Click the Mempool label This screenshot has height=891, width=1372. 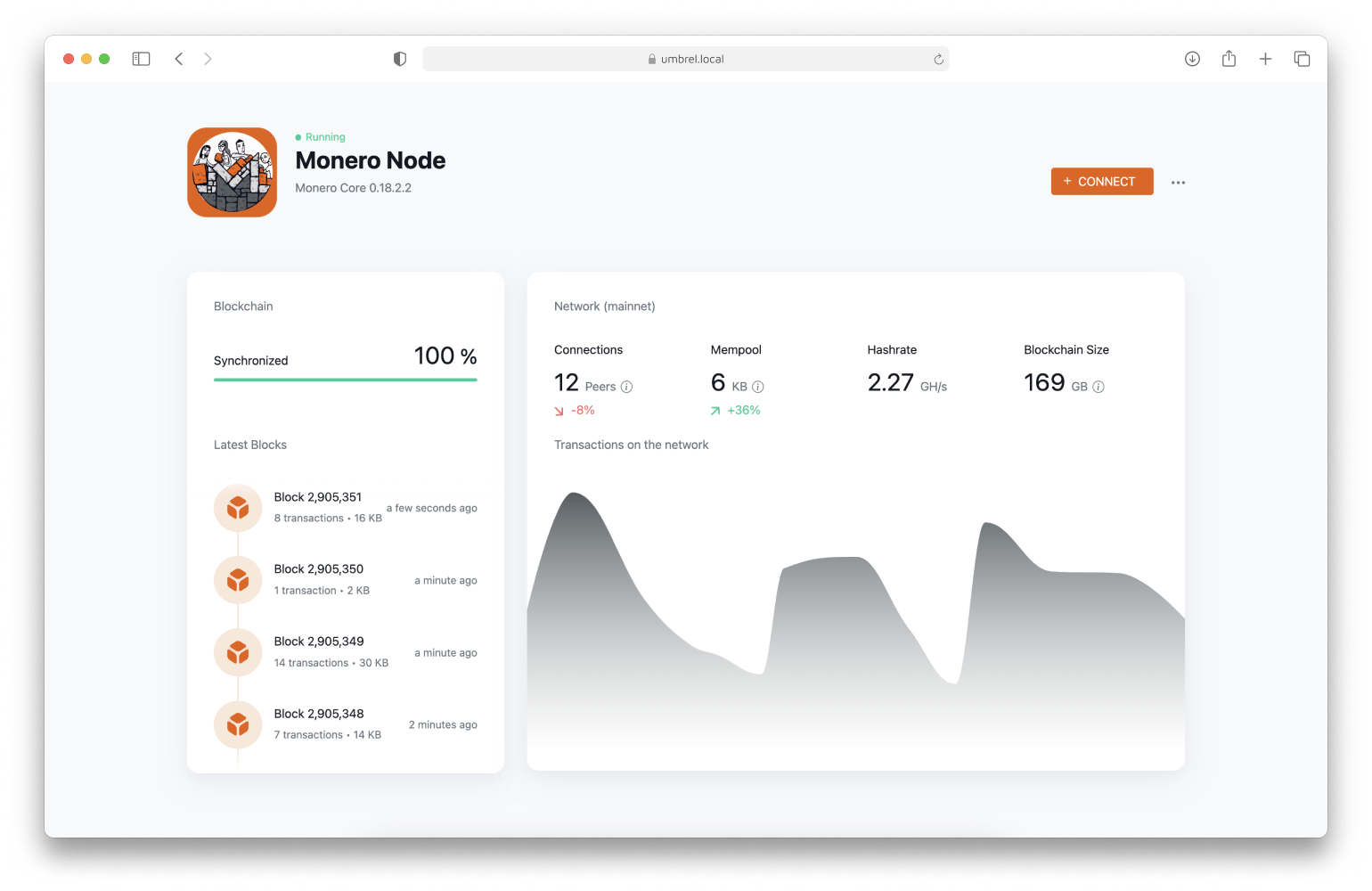[736, 350]
